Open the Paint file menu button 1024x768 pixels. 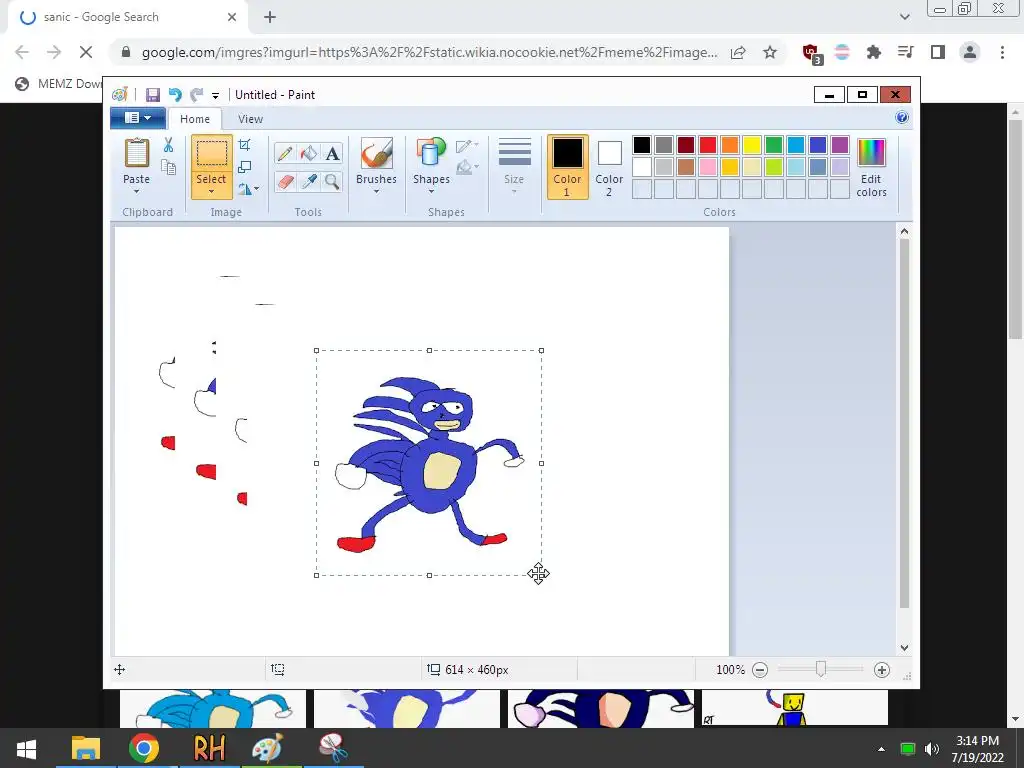(138, 118)
